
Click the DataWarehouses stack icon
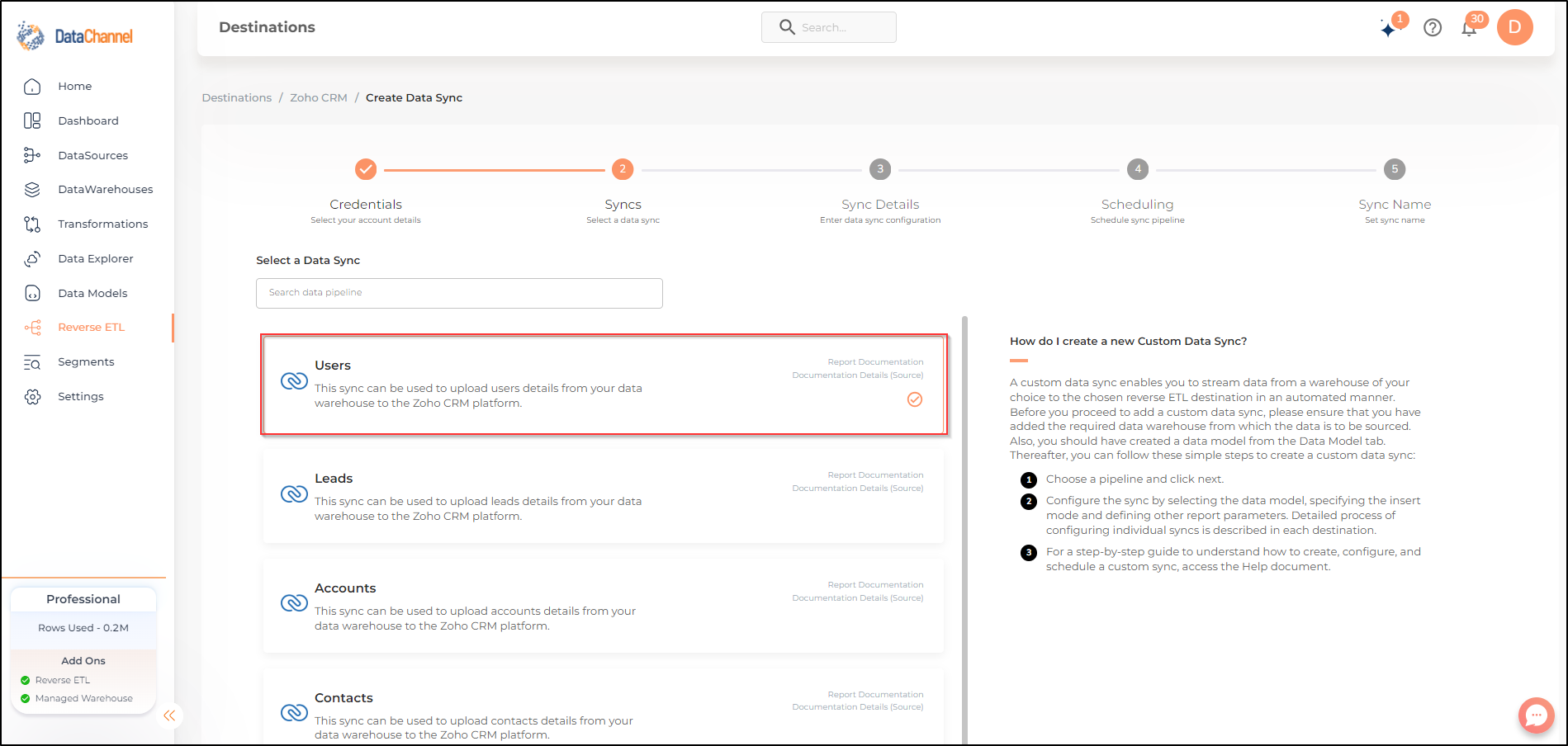[x=32, y=190]
